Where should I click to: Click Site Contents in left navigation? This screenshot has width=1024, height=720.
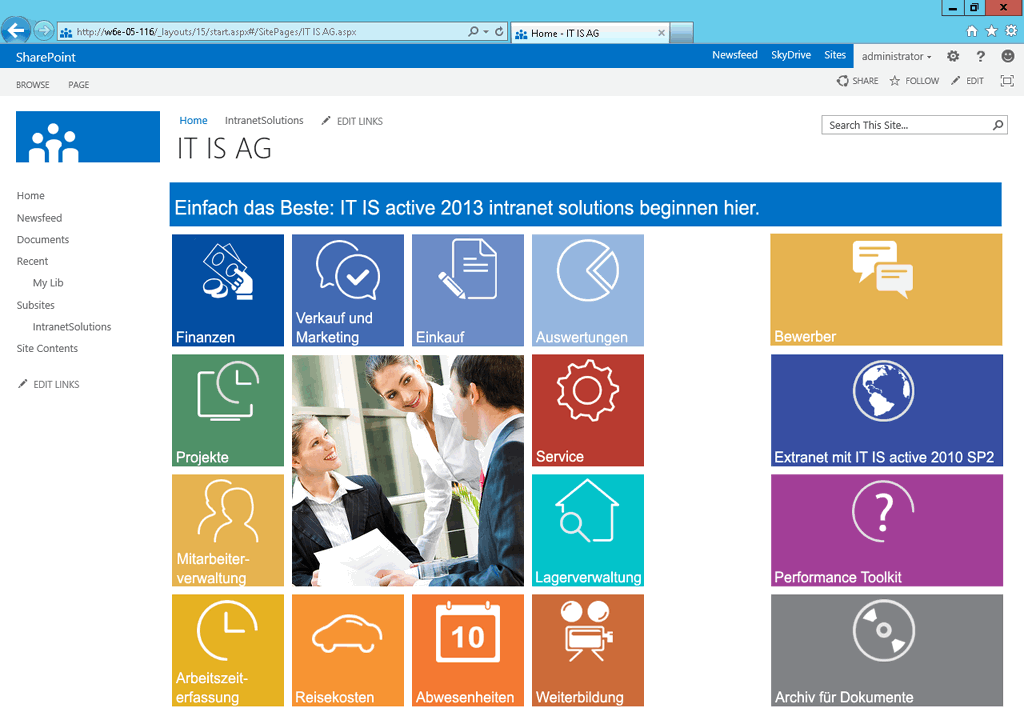click(x=47, y=349)
